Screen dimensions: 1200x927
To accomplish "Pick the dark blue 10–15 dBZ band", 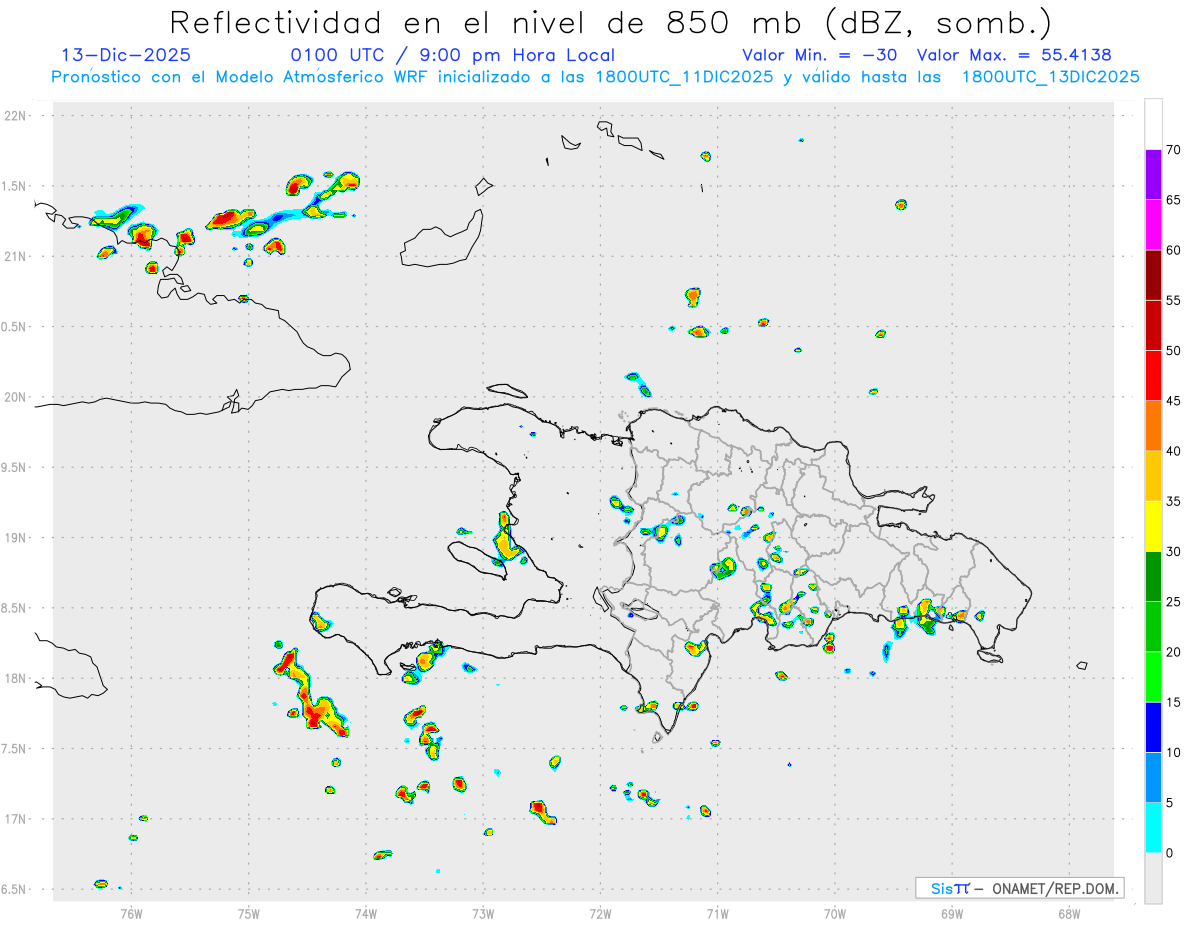I will 1153,727.
